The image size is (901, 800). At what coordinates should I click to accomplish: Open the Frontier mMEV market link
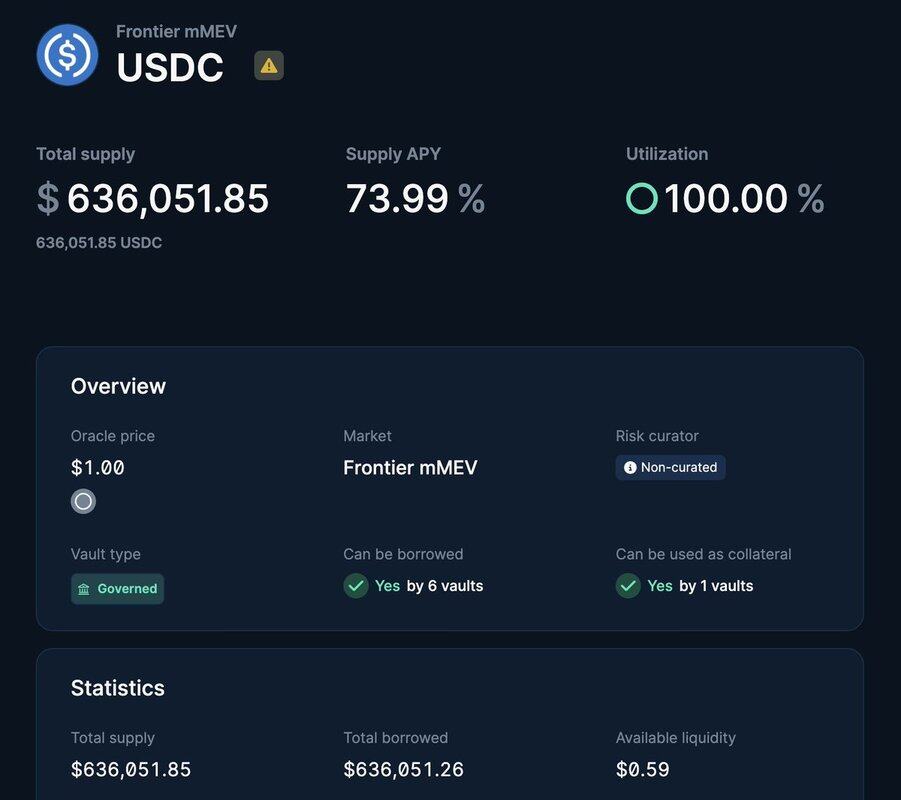(410, 467)
